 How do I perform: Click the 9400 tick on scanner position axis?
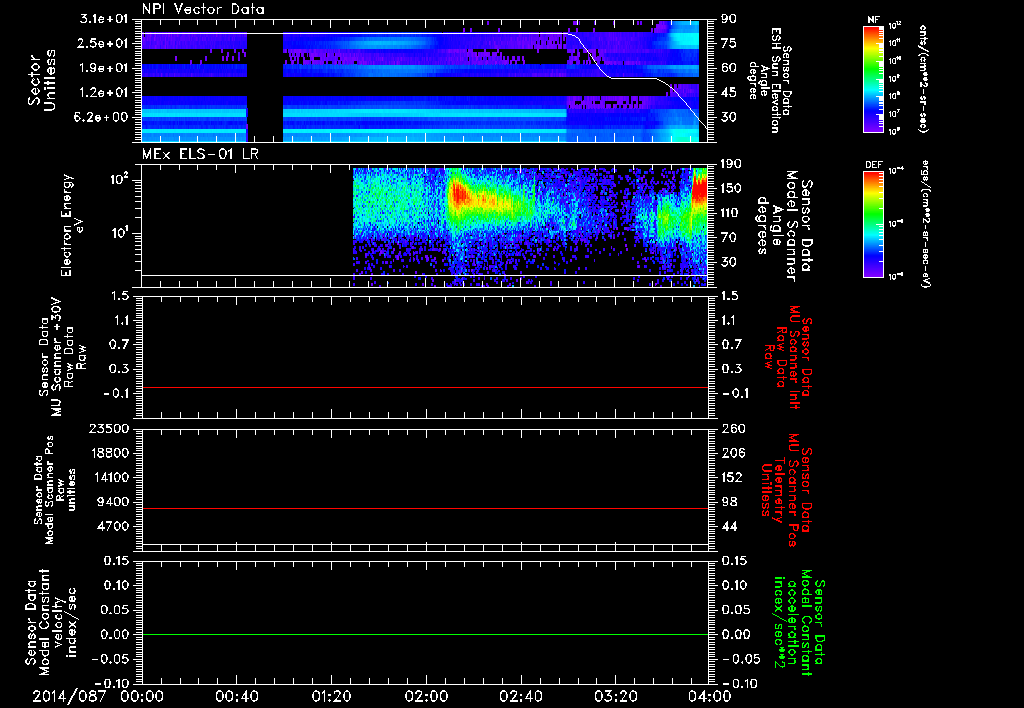pyautogui.click(x=114, y=502)
